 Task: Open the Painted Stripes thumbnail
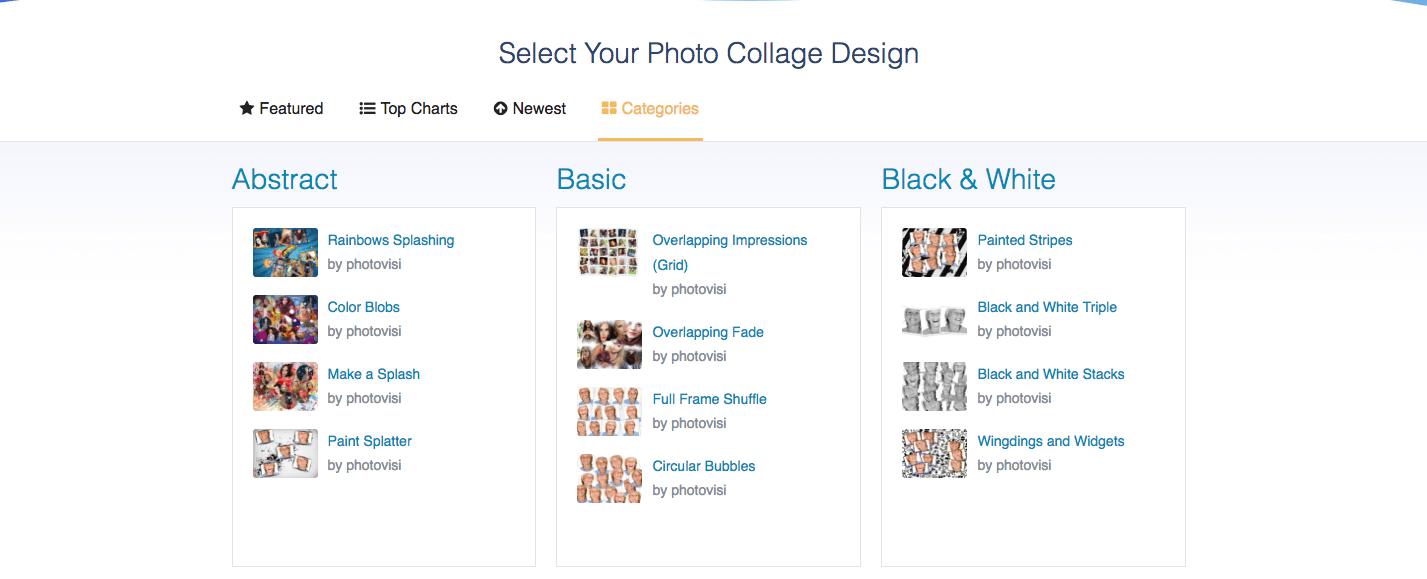[x=934, y=252]
